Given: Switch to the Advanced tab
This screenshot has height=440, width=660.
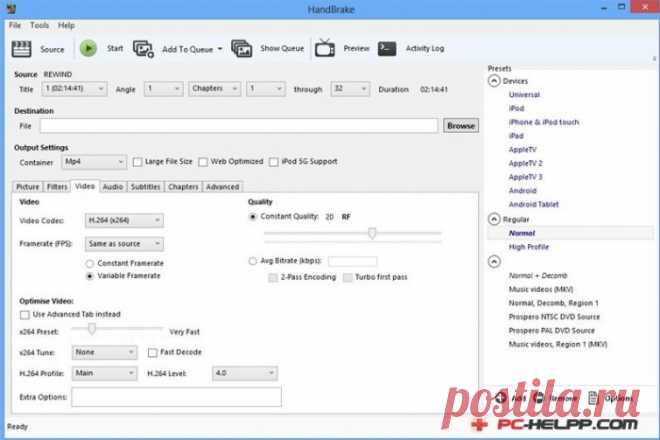Looking at the screenshot, I should click(223, 187).
